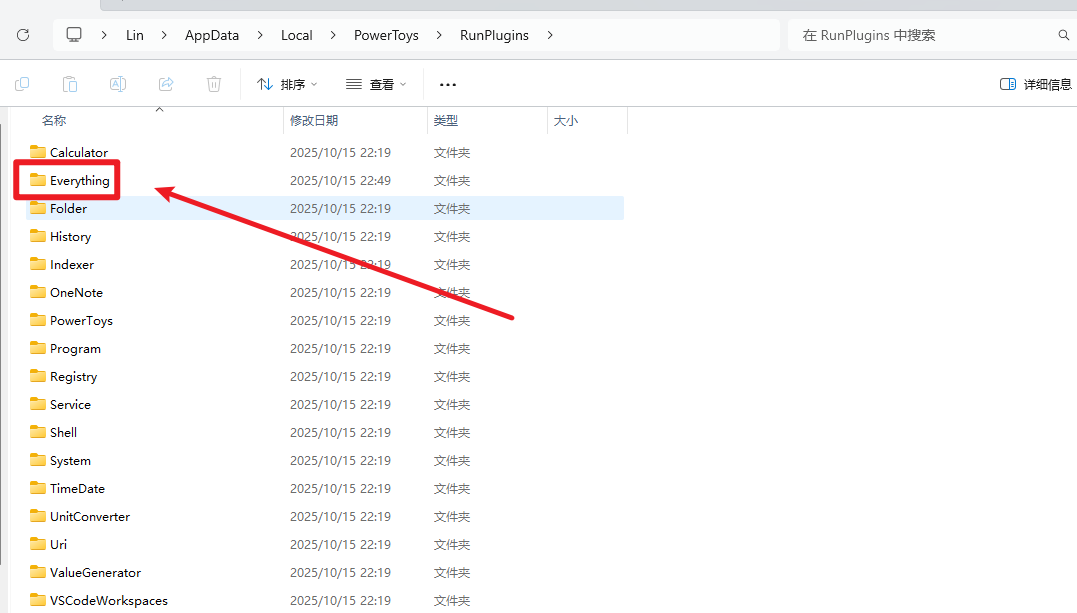This screenshot has width=1077, height=613.
Task: Click the paste clipboard icon
Action: click(x=70, y=84)
